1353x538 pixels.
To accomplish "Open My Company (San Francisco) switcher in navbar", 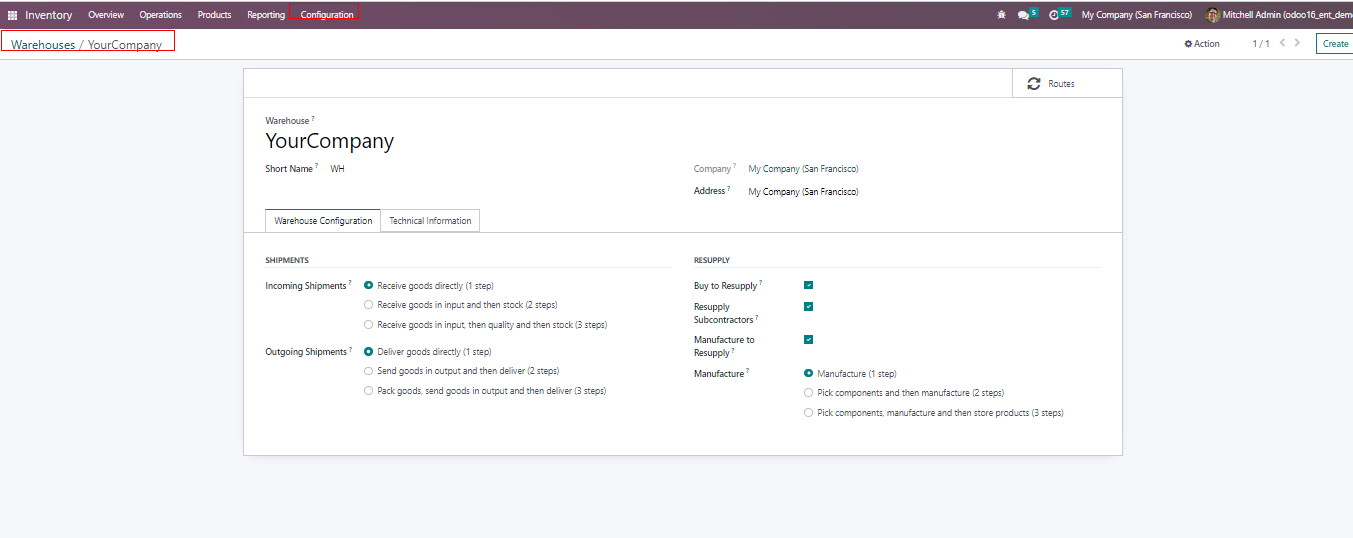I will [1136, 15].
